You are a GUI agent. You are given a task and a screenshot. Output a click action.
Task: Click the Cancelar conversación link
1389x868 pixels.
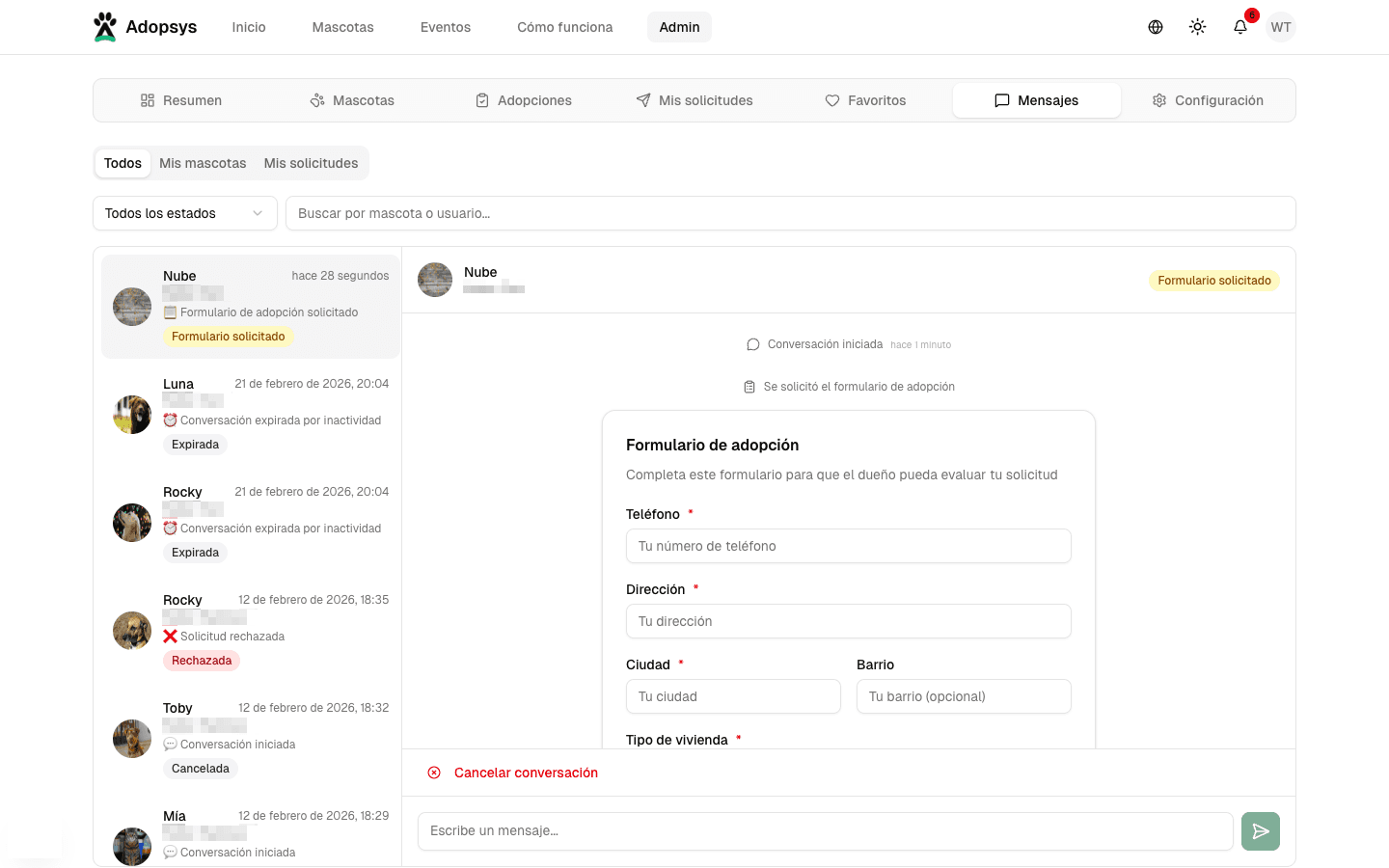528,773
